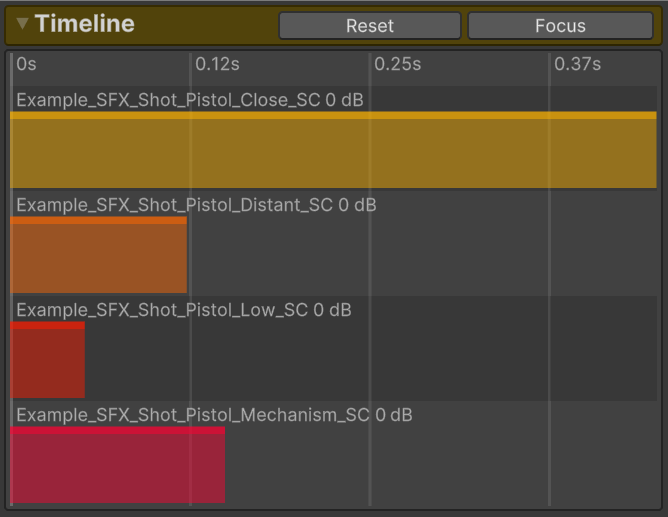
Task: Select the yellow Pistol_Close clip block
Action: [x=333, y=154]
